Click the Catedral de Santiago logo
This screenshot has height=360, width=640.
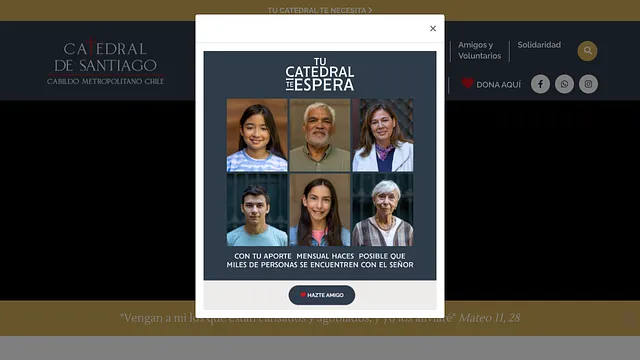[x=105, y=61]
